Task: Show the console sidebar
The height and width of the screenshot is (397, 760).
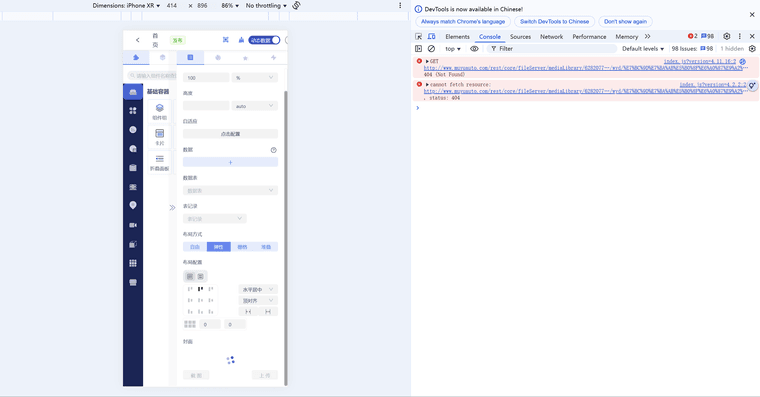Action: 418,48
